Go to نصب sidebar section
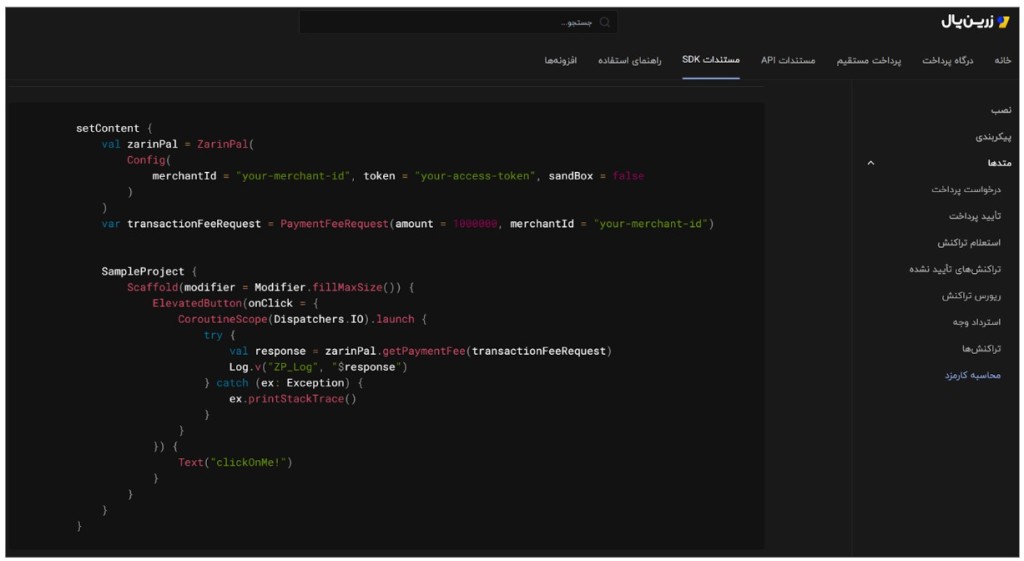Viewport: 1024px width, 561px height. coord(1000,110)
